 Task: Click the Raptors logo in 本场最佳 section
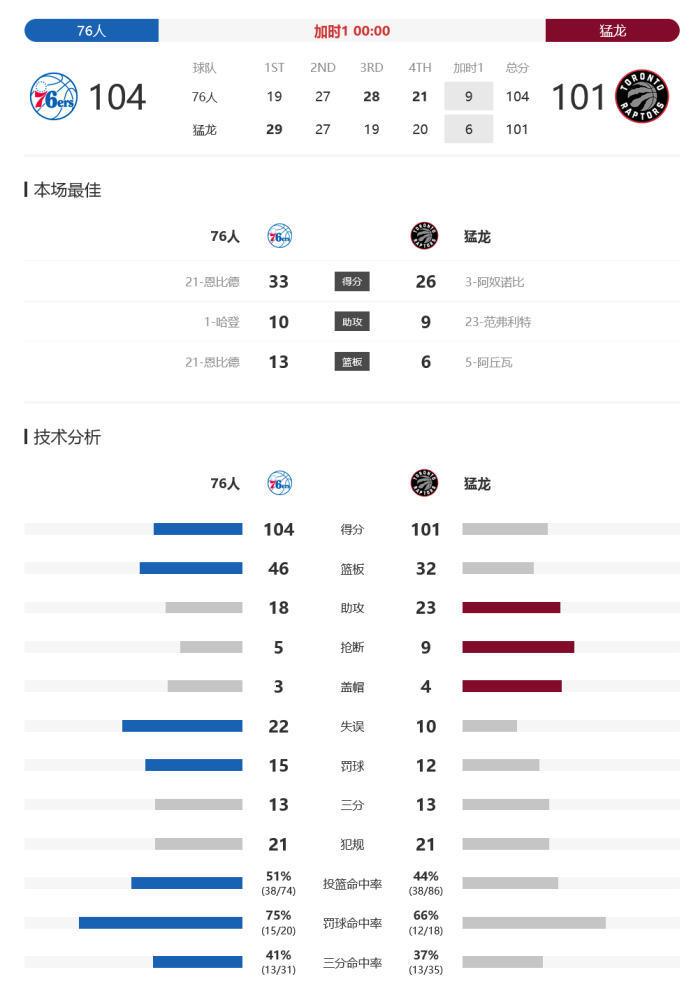click(x=424, y=236)
